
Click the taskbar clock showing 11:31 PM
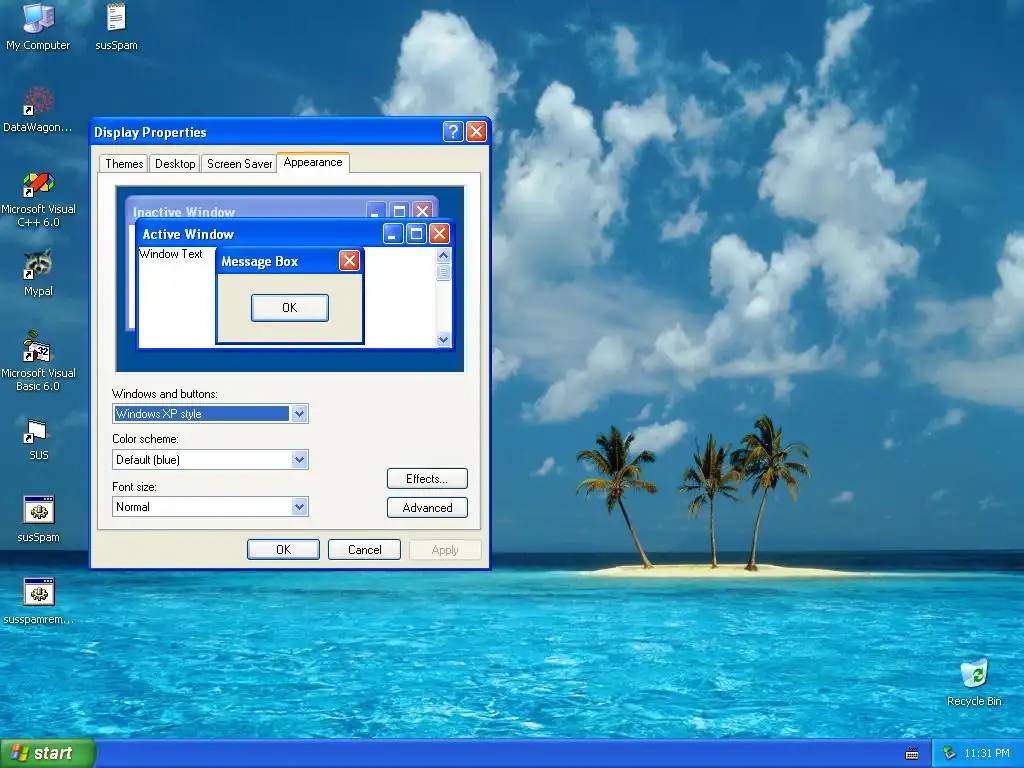click(x=987, y=754)
